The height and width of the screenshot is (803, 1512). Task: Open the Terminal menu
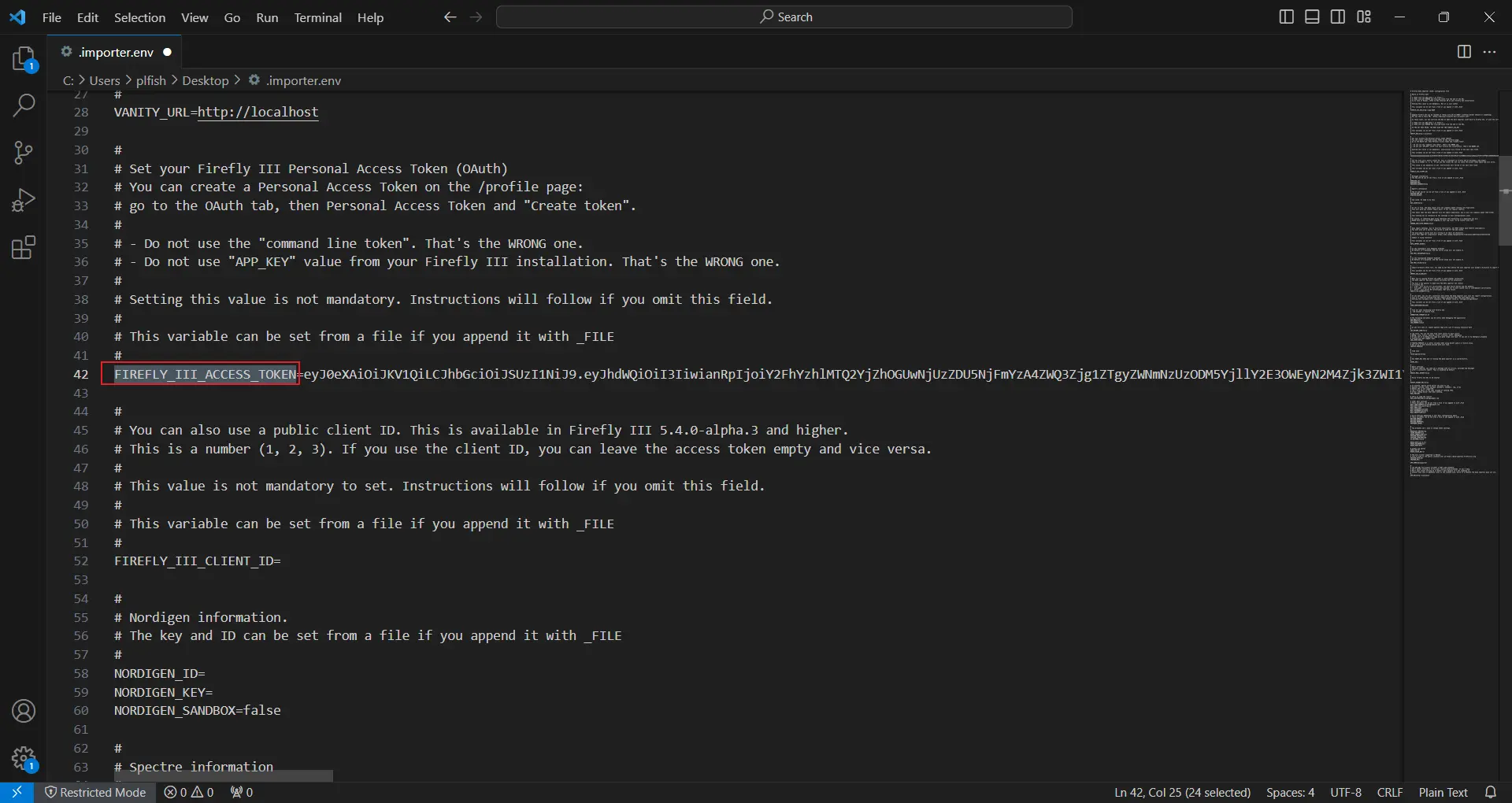click(x=318, y=17)
